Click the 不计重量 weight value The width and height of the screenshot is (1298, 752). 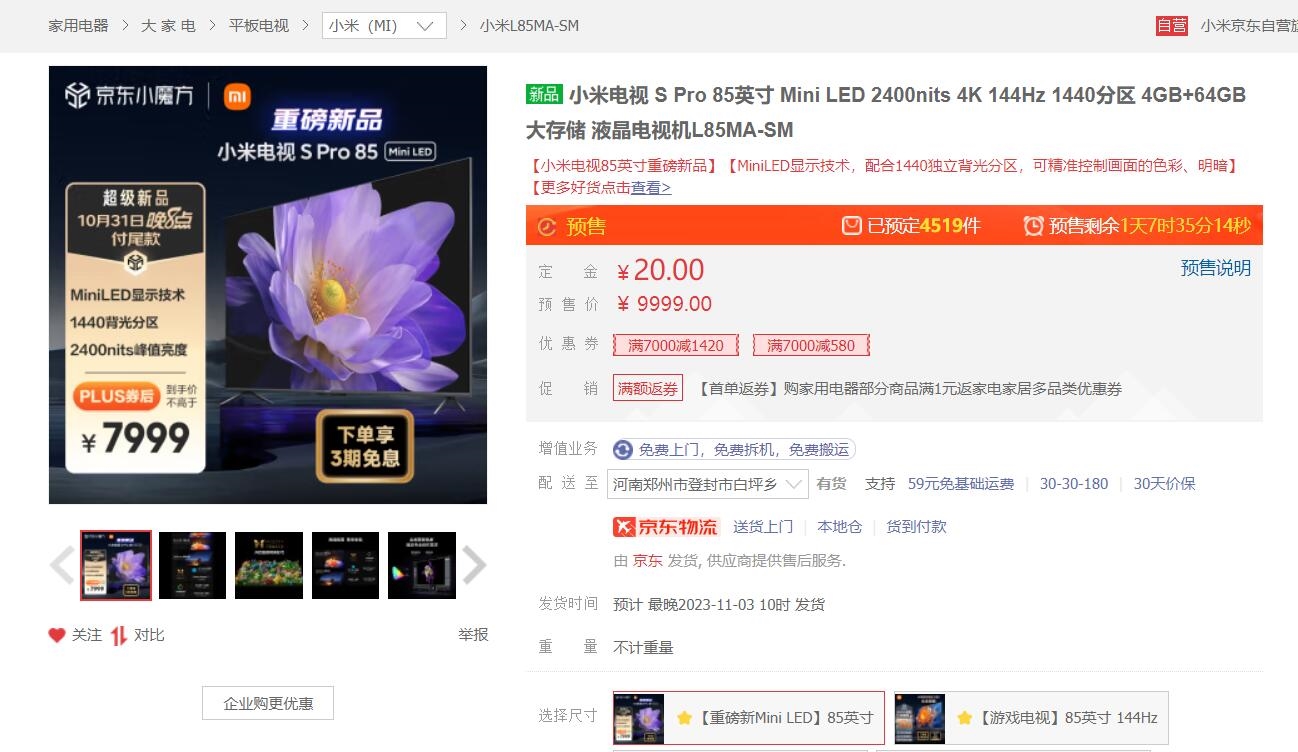[x=643, y=647]
